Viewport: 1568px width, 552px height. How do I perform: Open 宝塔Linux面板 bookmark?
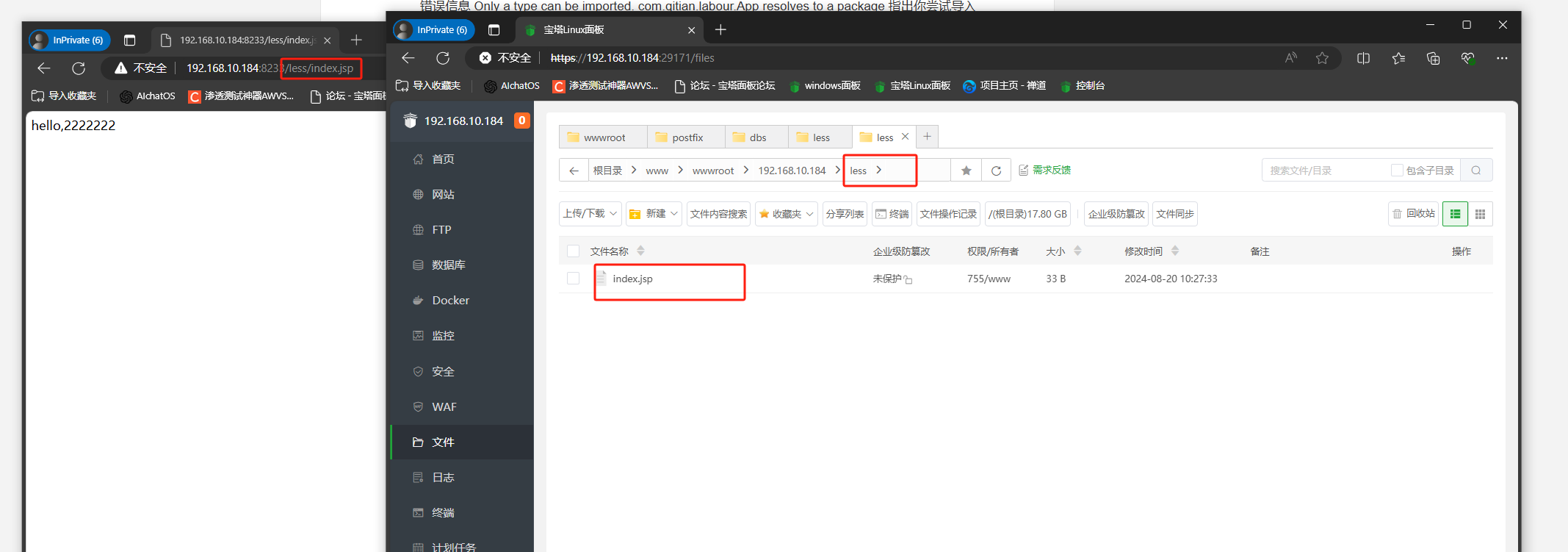click(913, 86)
